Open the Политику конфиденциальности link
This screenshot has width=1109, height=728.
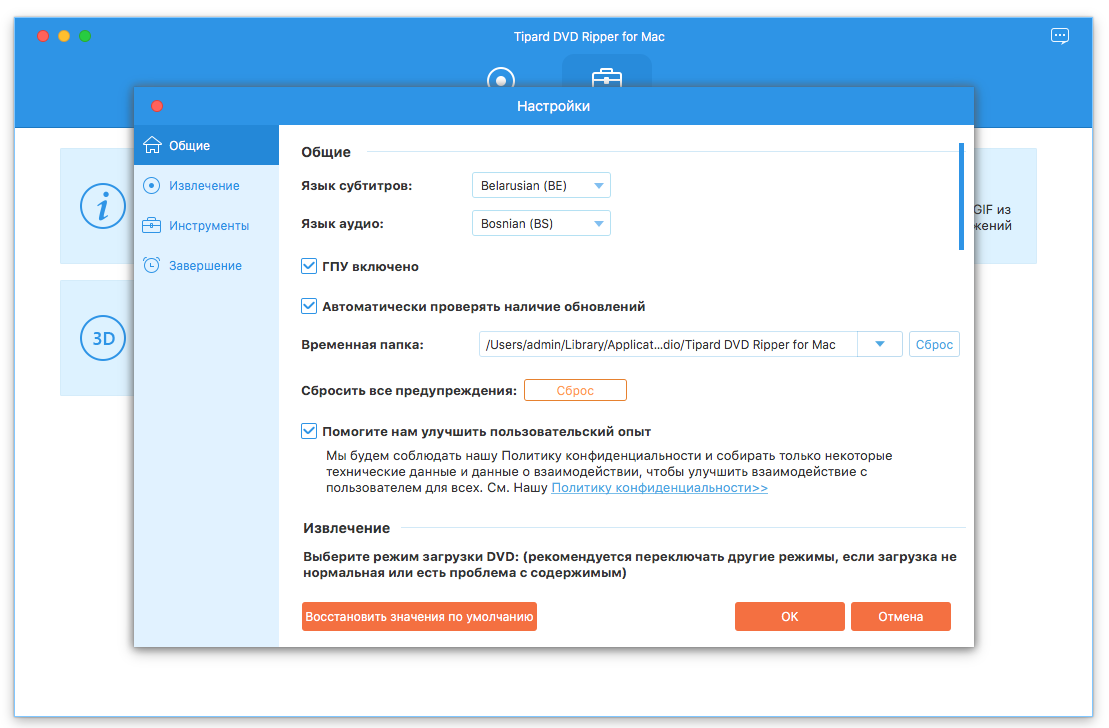(659, 488)
